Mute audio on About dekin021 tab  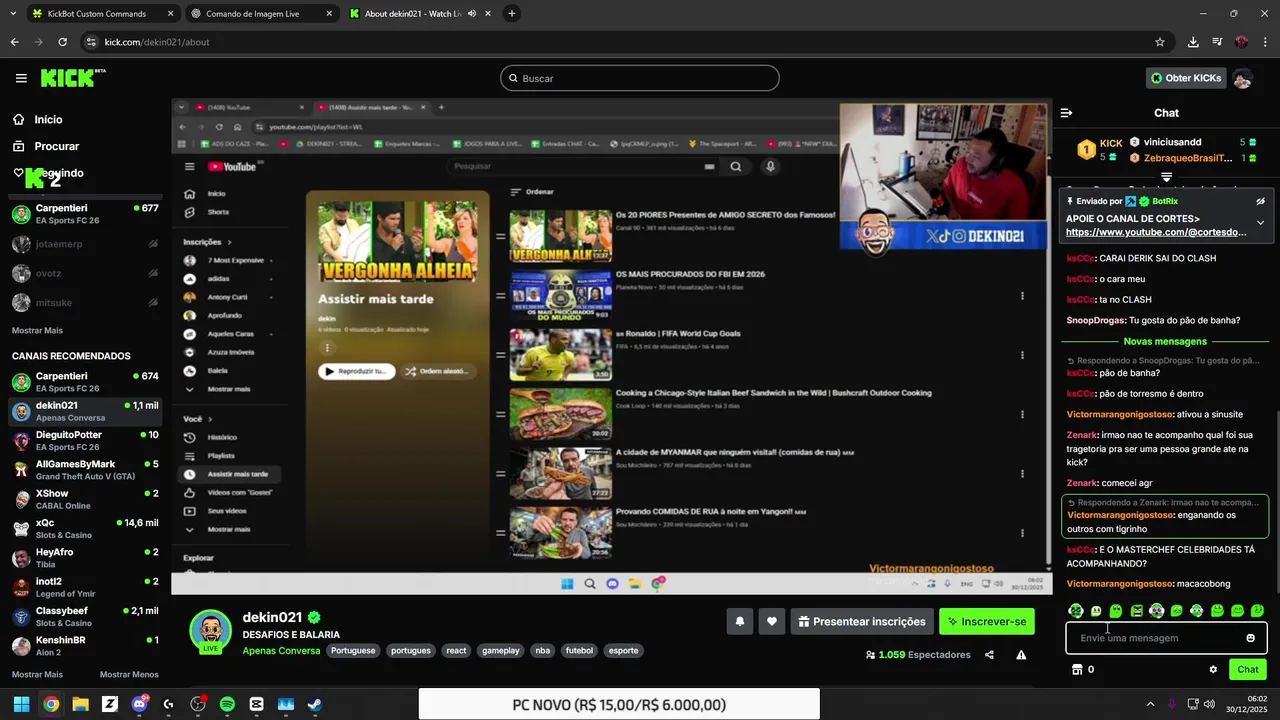click(472, 14)
